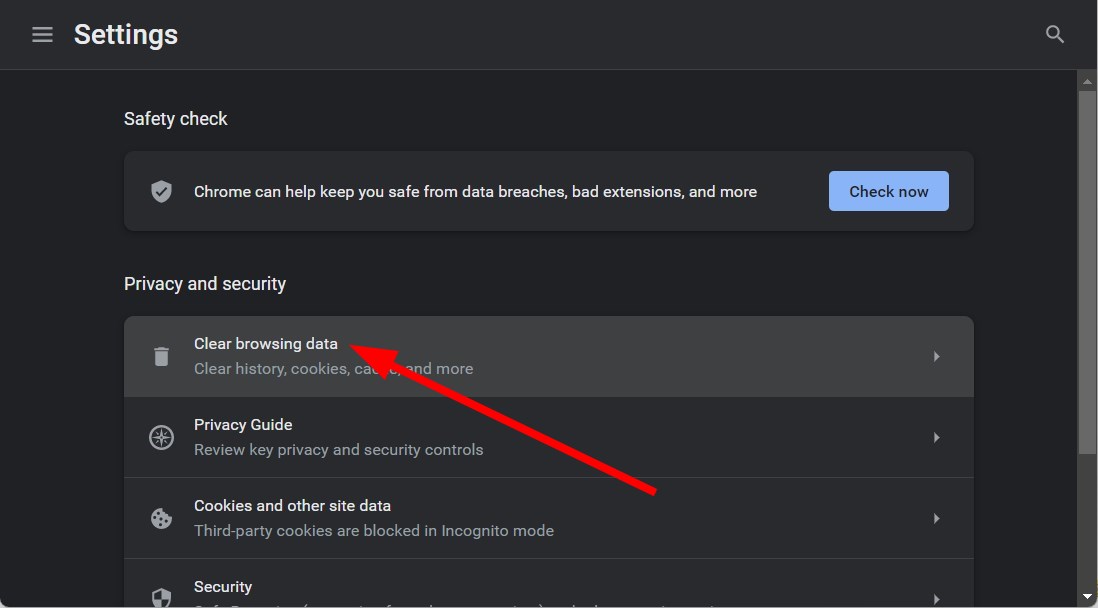Expand the Privacy Guide arrow
Screen dimensions: 1098x608
936,437
